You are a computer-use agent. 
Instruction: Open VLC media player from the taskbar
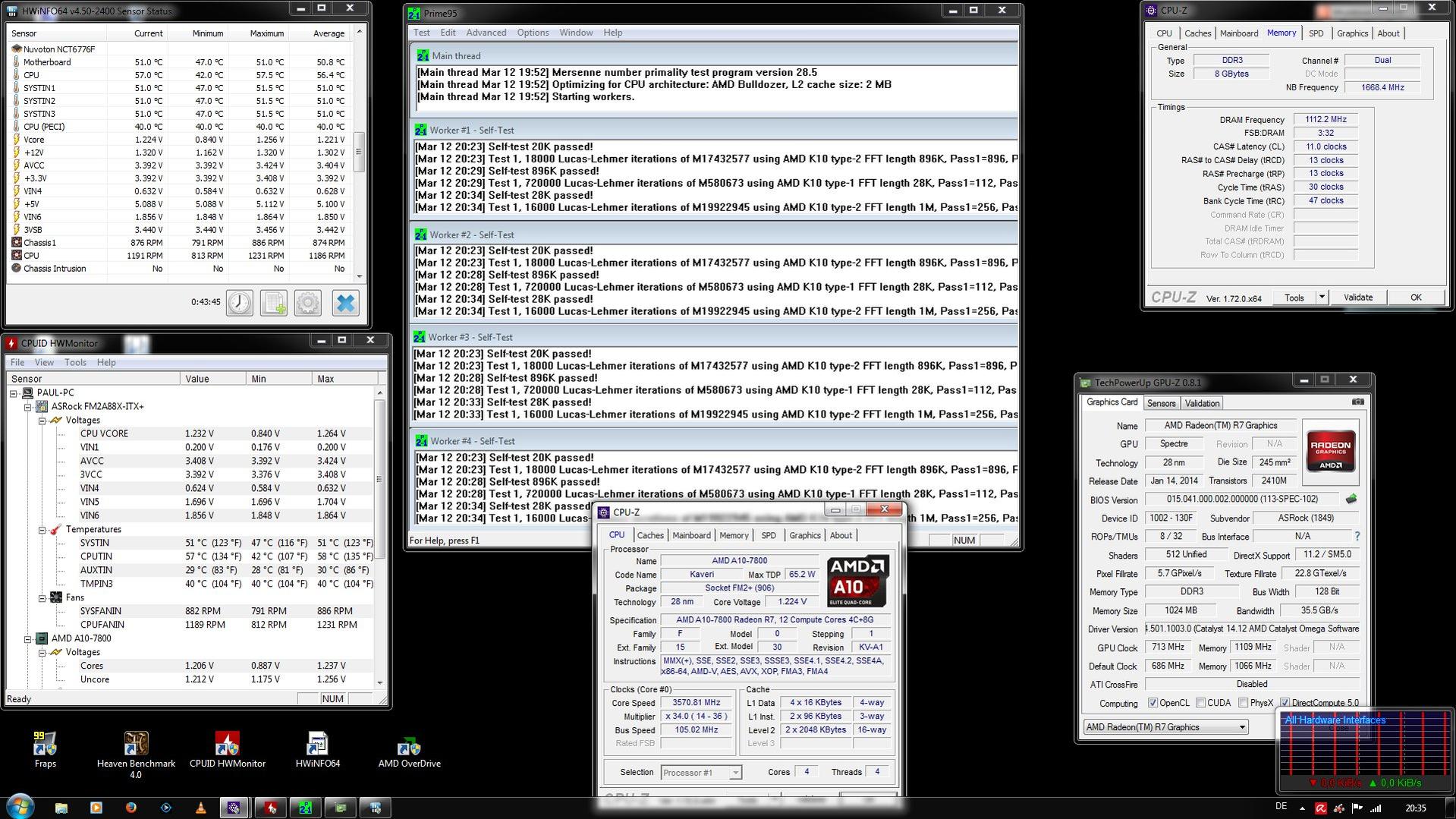pyautogui.click(x=200, y=808)
